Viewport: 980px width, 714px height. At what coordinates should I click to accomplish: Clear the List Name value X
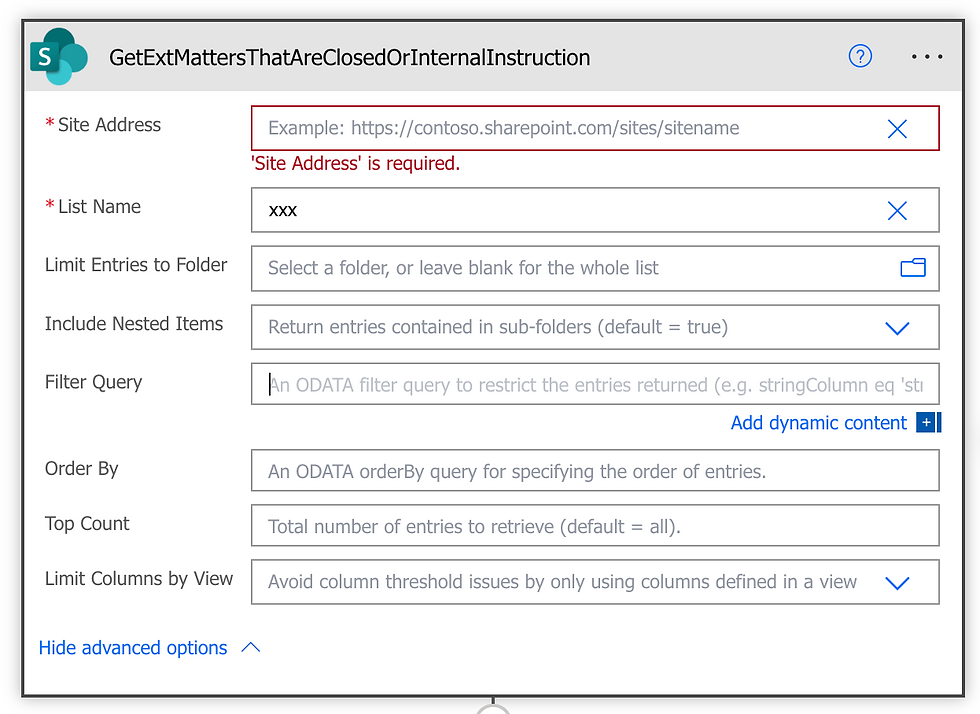[x=897, y=211]
